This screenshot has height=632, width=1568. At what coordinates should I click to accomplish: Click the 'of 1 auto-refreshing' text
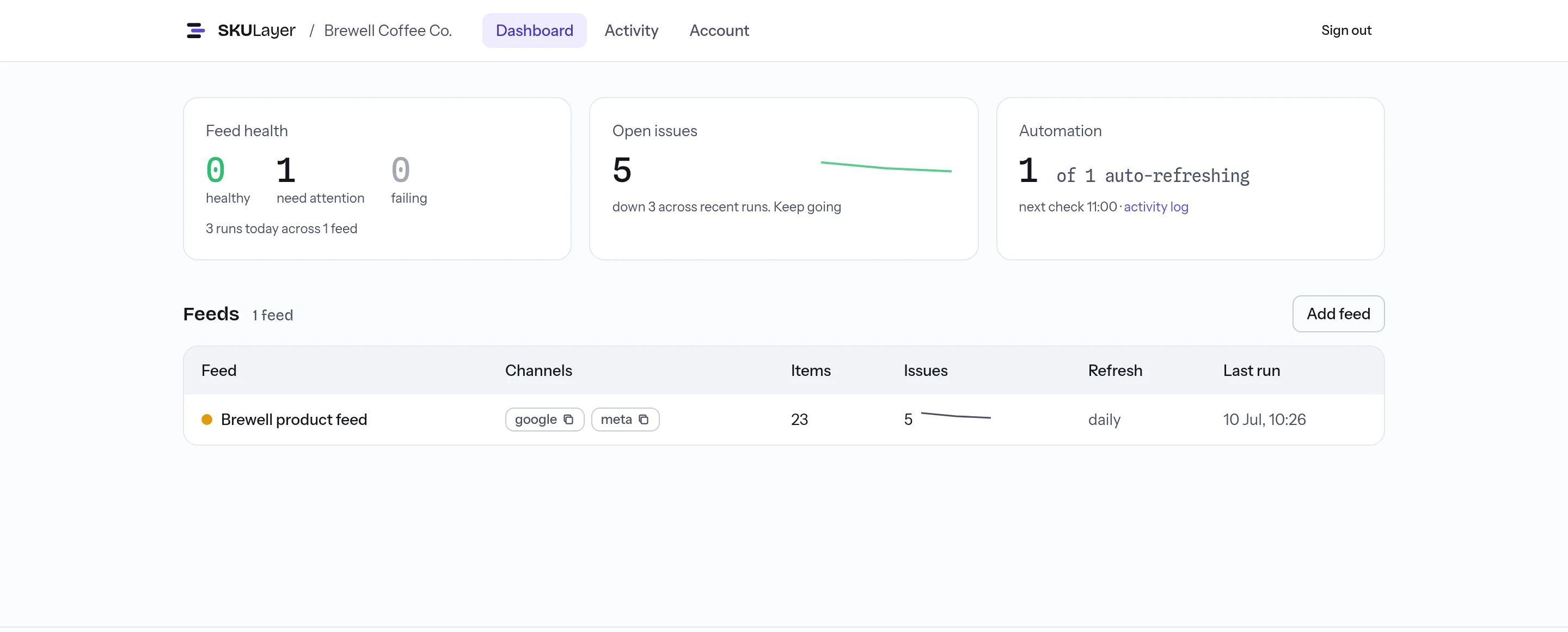click(x=1152, y=176)
